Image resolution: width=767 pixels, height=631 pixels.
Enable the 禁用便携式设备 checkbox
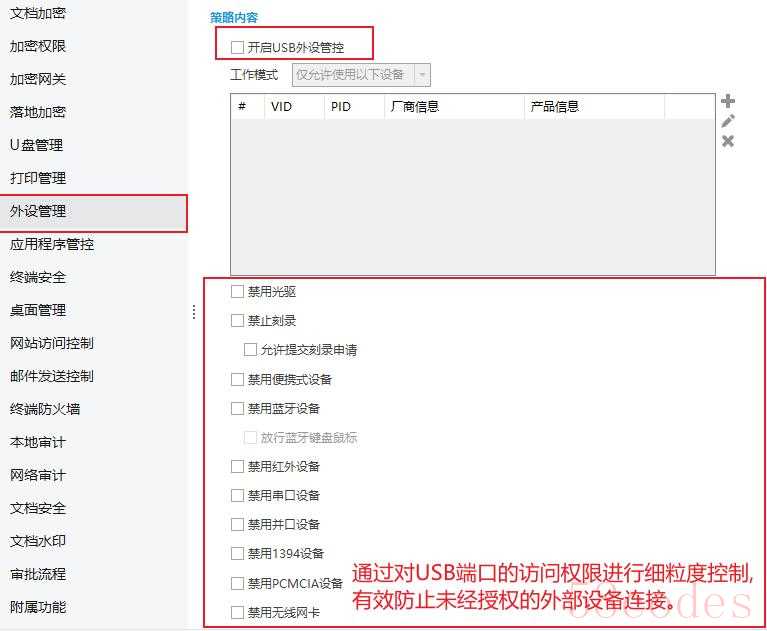click(237, 379)
